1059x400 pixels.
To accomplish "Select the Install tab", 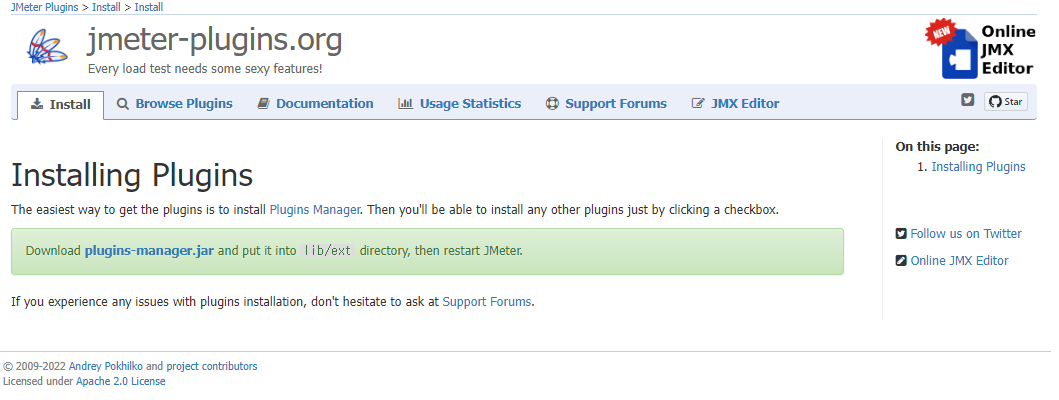I will pos(60,105).
